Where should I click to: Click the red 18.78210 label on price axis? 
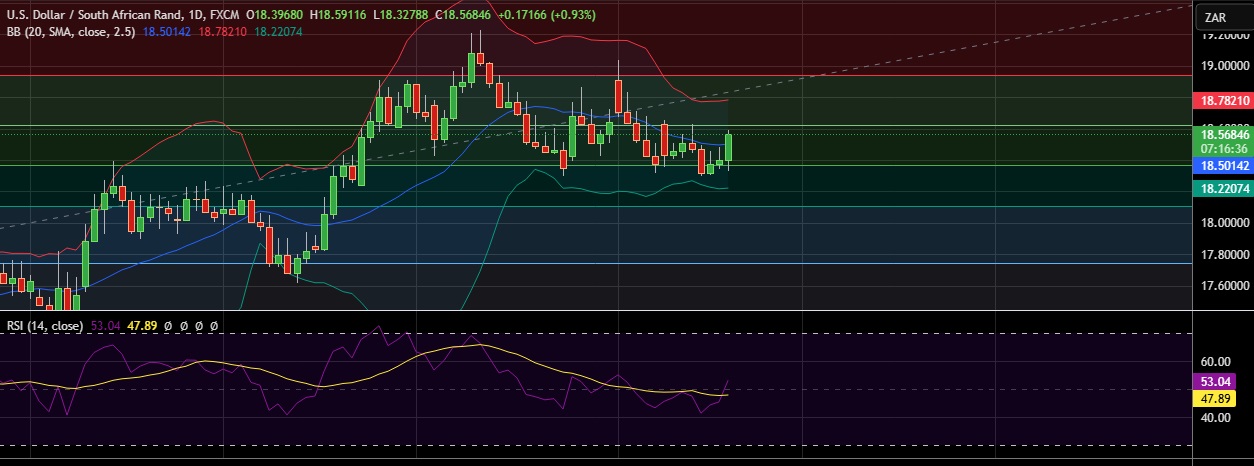[1223, 101]
